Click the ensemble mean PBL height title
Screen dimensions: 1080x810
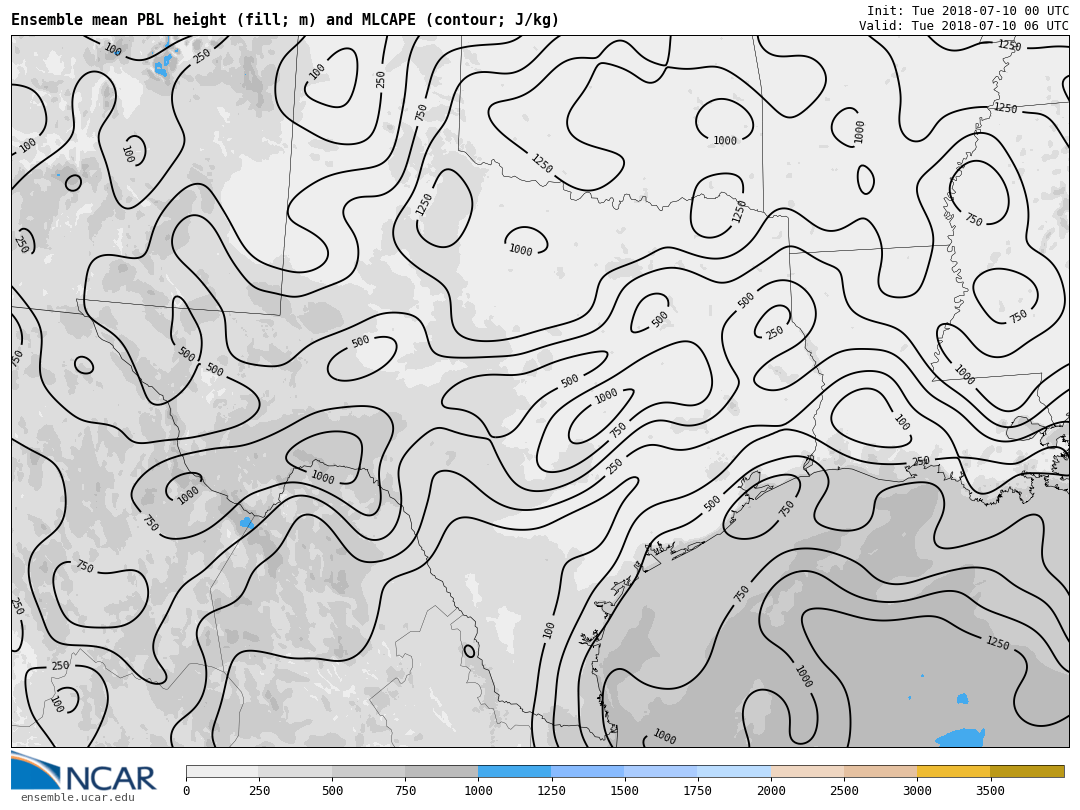285,20
